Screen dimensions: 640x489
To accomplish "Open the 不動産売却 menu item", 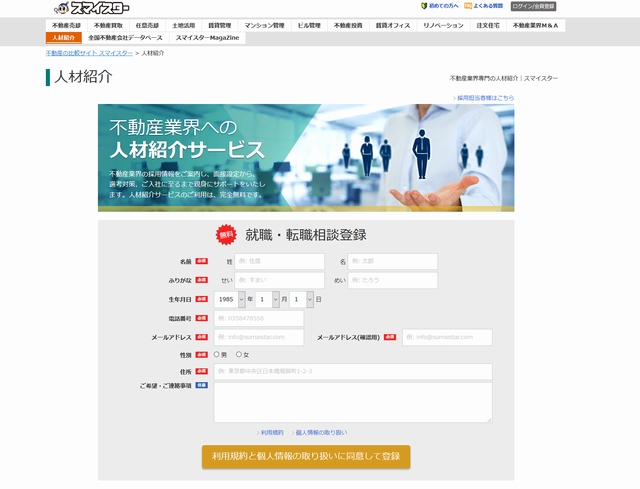I will click(x=66, y=25).
